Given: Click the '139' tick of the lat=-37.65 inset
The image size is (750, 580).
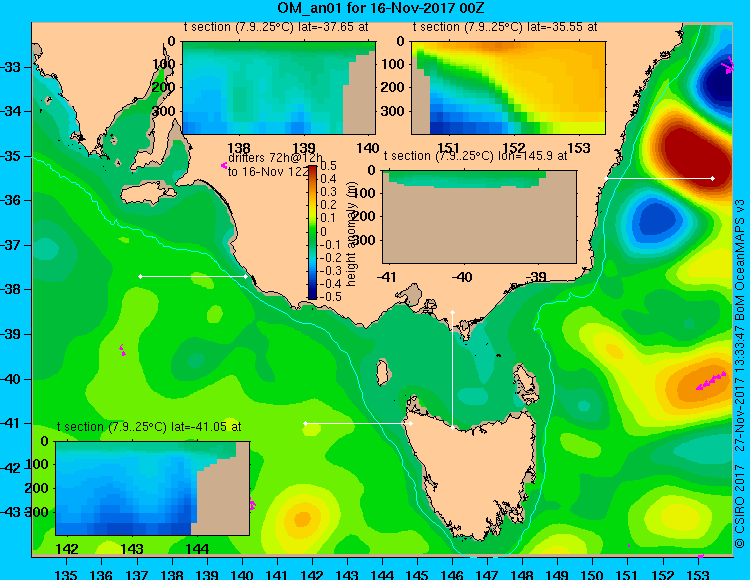Looking at the screenshot, I should (x=304, y=148).
